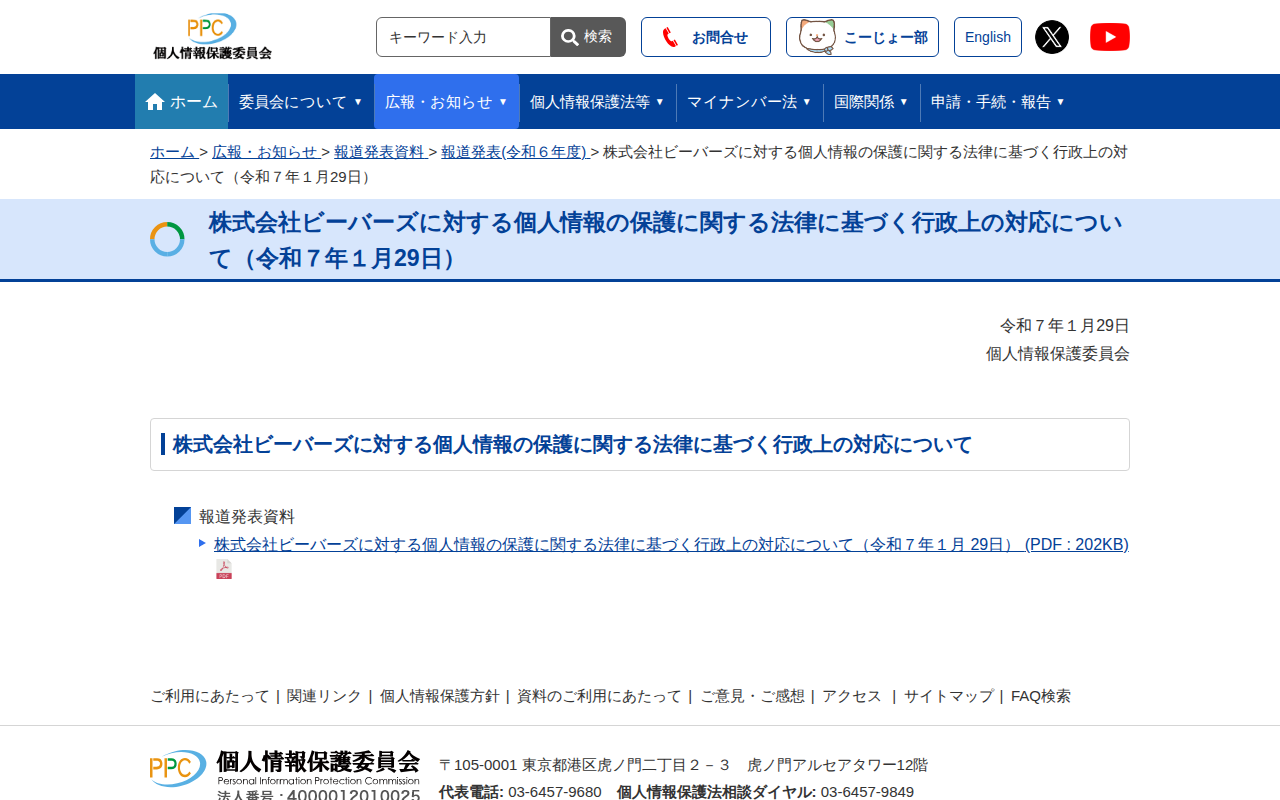Click the red phone お問合せ button

click(706, 37)
